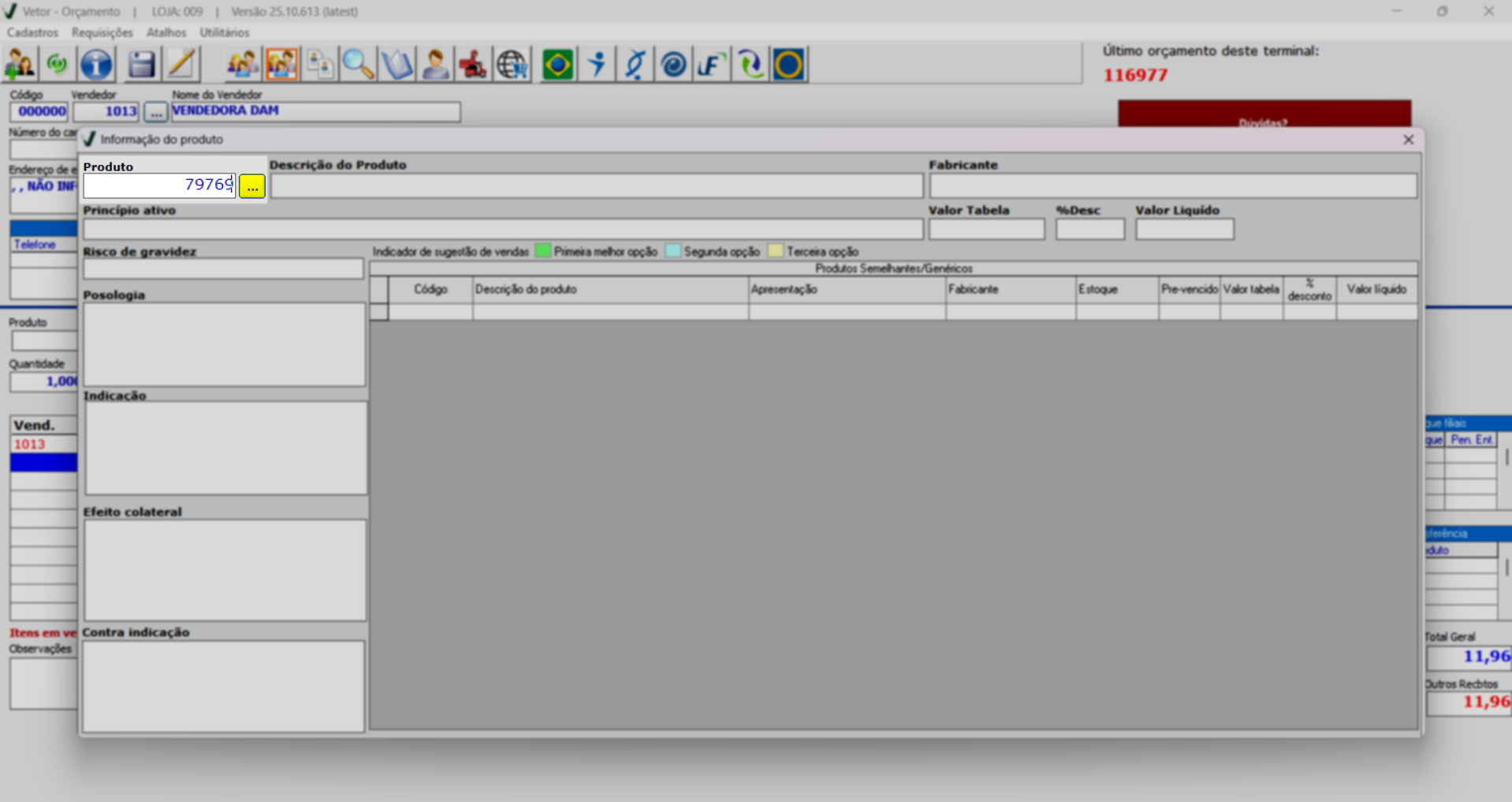1512x802 pixels.
Task: Click the pencil edit icon
Action: (181, 65)
